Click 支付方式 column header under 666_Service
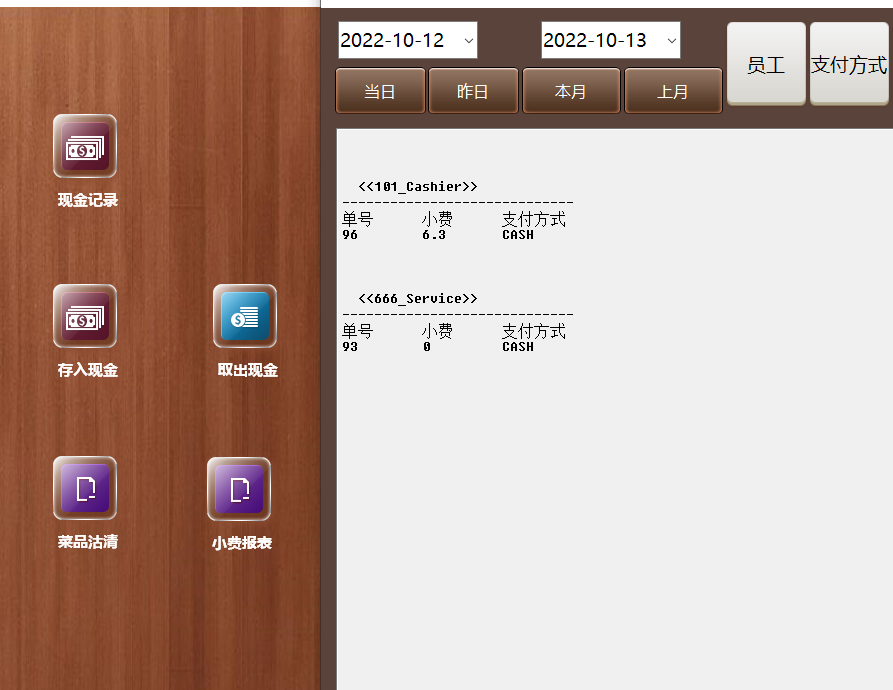This screenshot has width=893, height=690. pyautogui.click(x=534, y=331)
